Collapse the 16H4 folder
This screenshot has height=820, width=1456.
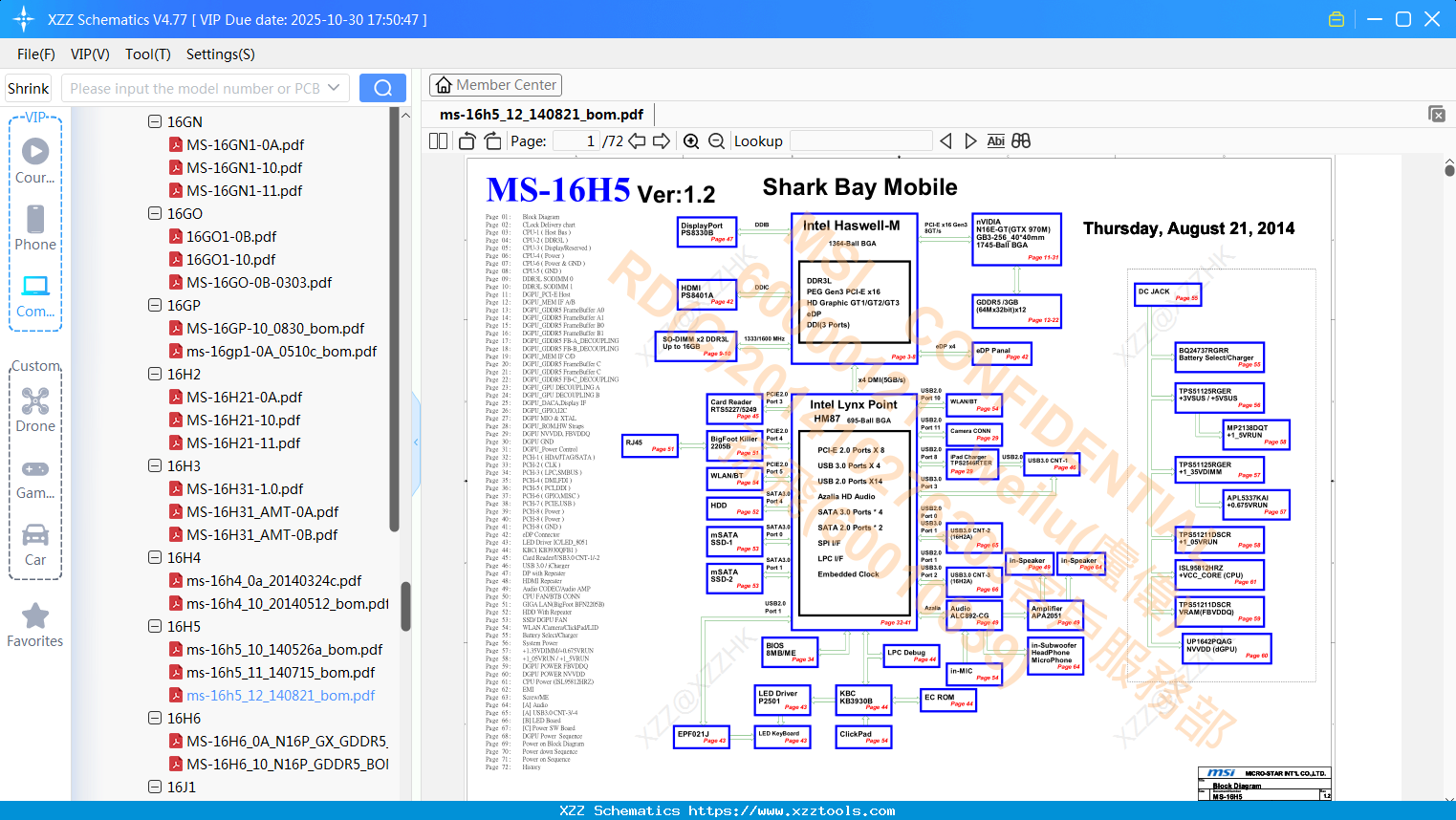click(x=155, y=557)
